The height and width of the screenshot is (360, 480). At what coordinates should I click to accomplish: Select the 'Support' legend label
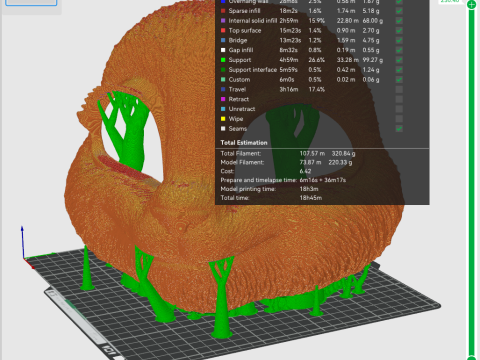click(240, 60)
